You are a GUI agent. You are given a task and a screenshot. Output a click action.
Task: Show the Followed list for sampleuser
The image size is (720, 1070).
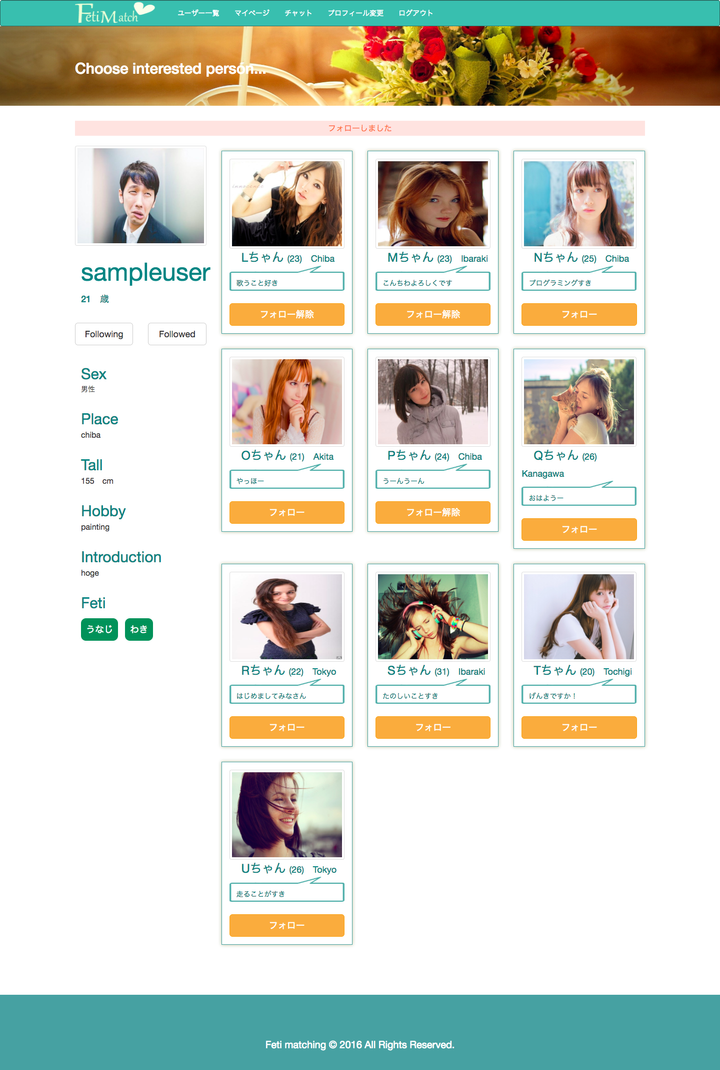tap(177, 334)
